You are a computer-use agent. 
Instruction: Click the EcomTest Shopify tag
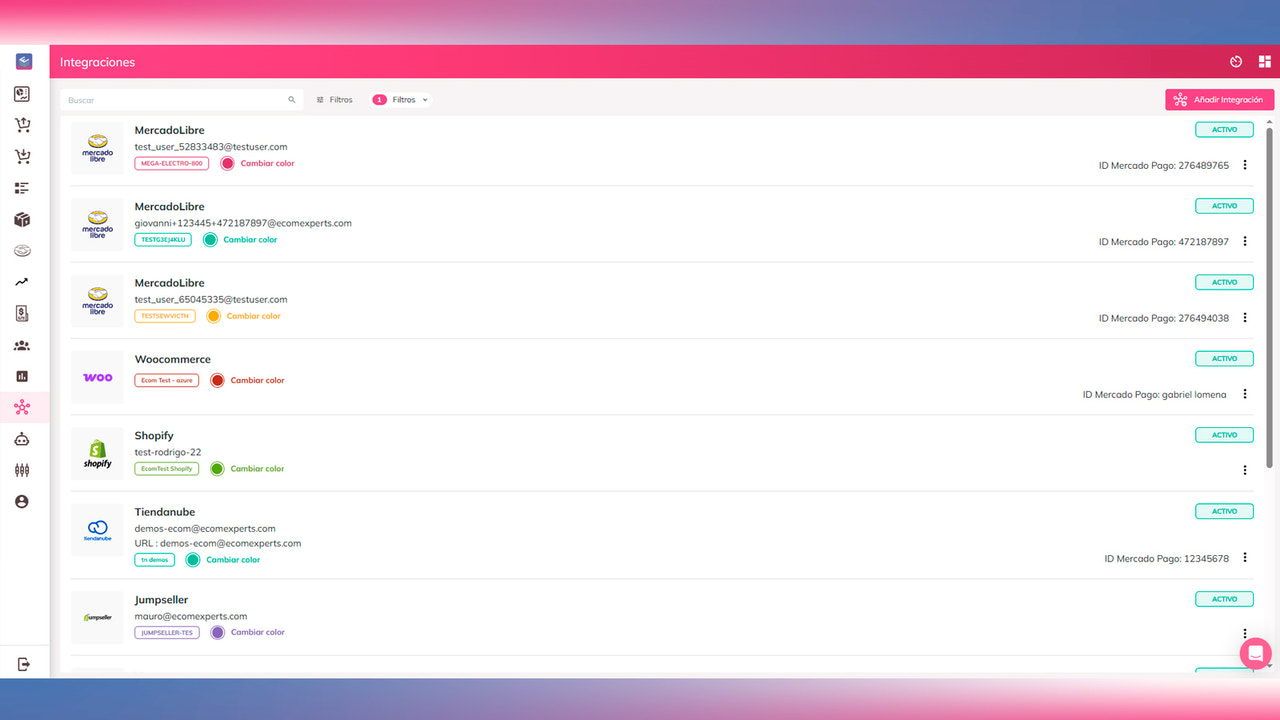coord(167,468)
